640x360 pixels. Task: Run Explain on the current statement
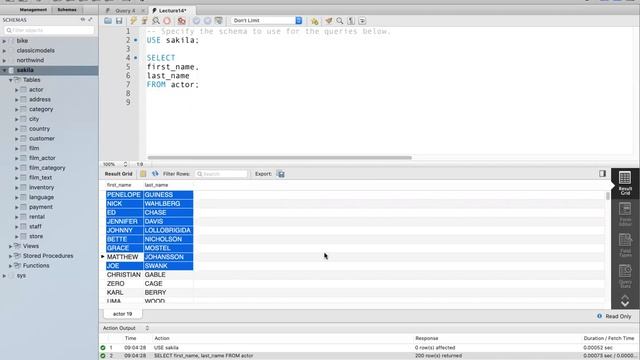pyautogui.click(x=156, y=20)
